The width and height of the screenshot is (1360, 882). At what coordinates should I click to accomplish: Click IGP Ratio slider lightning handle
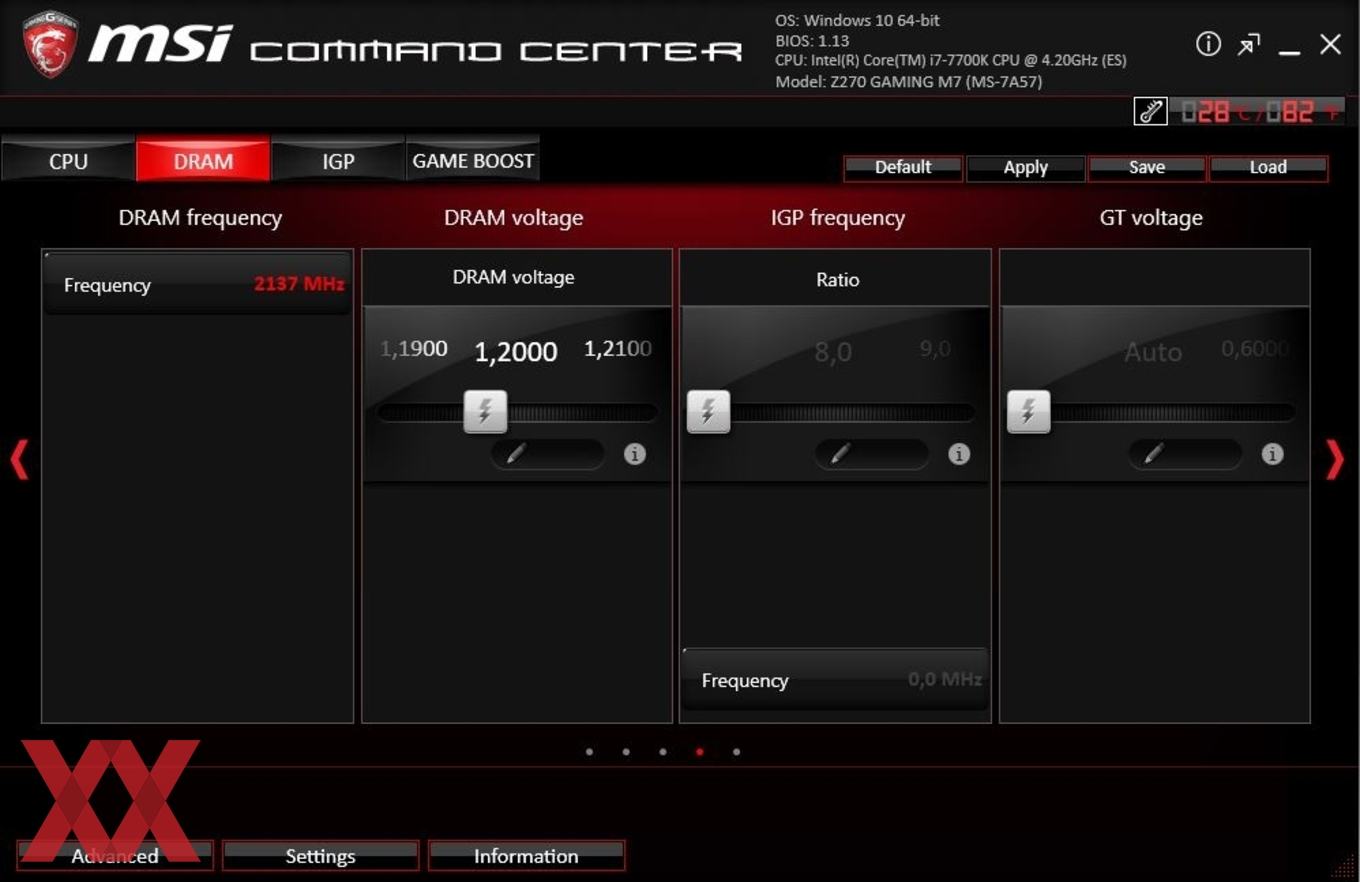coord(708,411)
